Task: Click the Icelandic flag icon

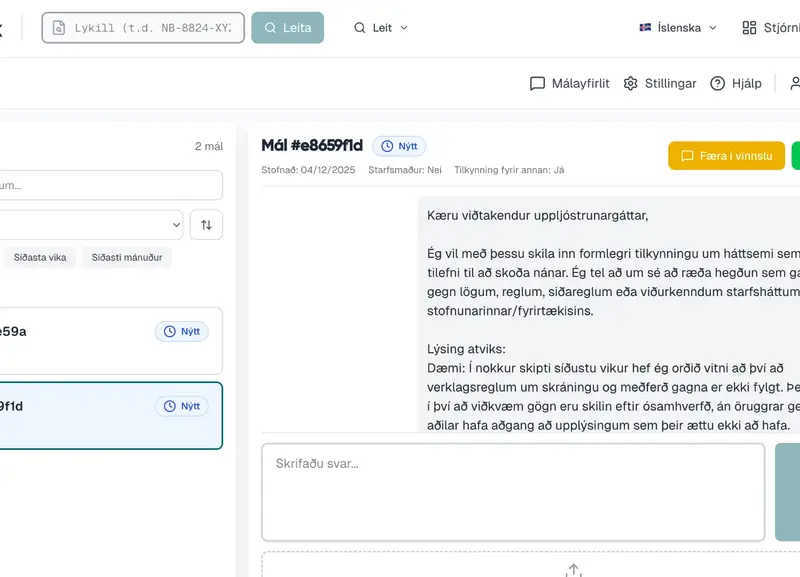Action: pyautogui.click(x=645, y=28)
